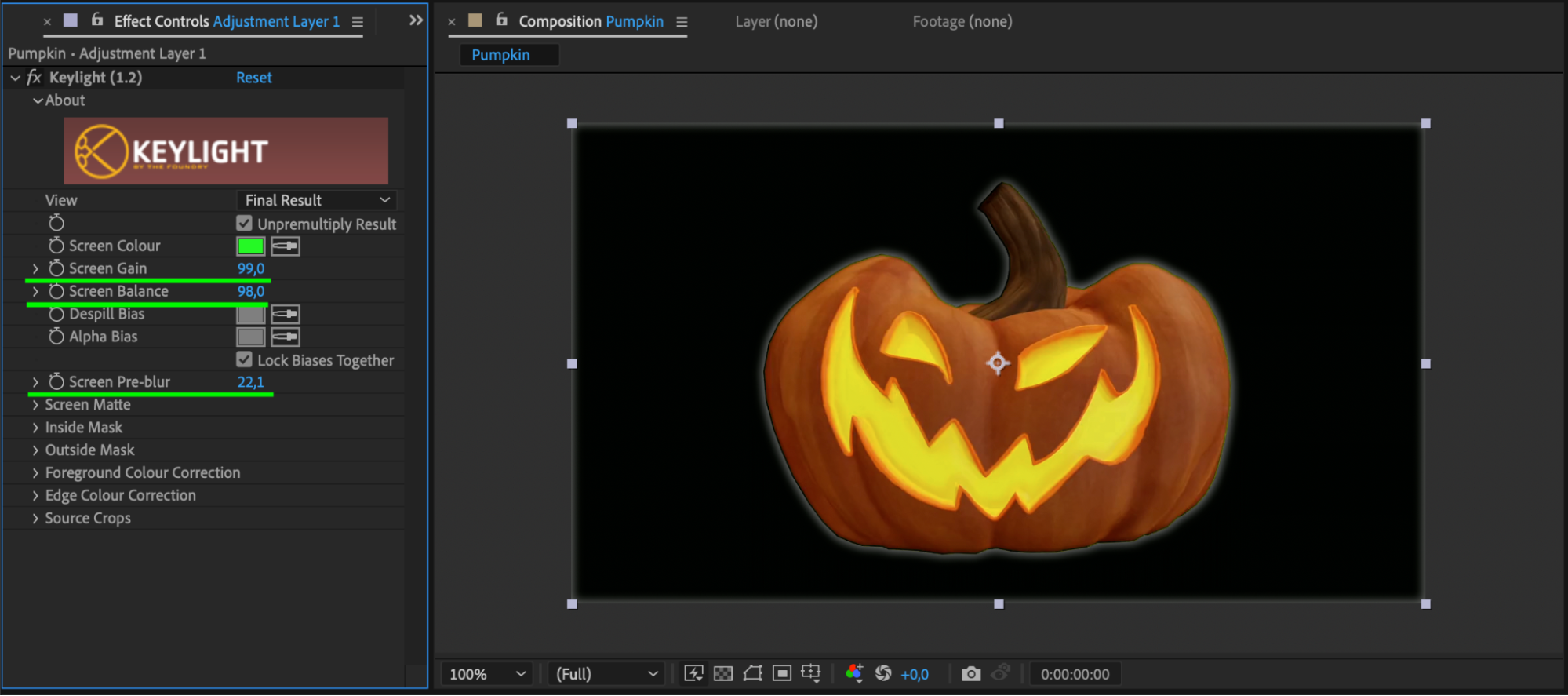Click the Reset Exposure aperture icon
Screen dimensions: 1568x696
883,673
